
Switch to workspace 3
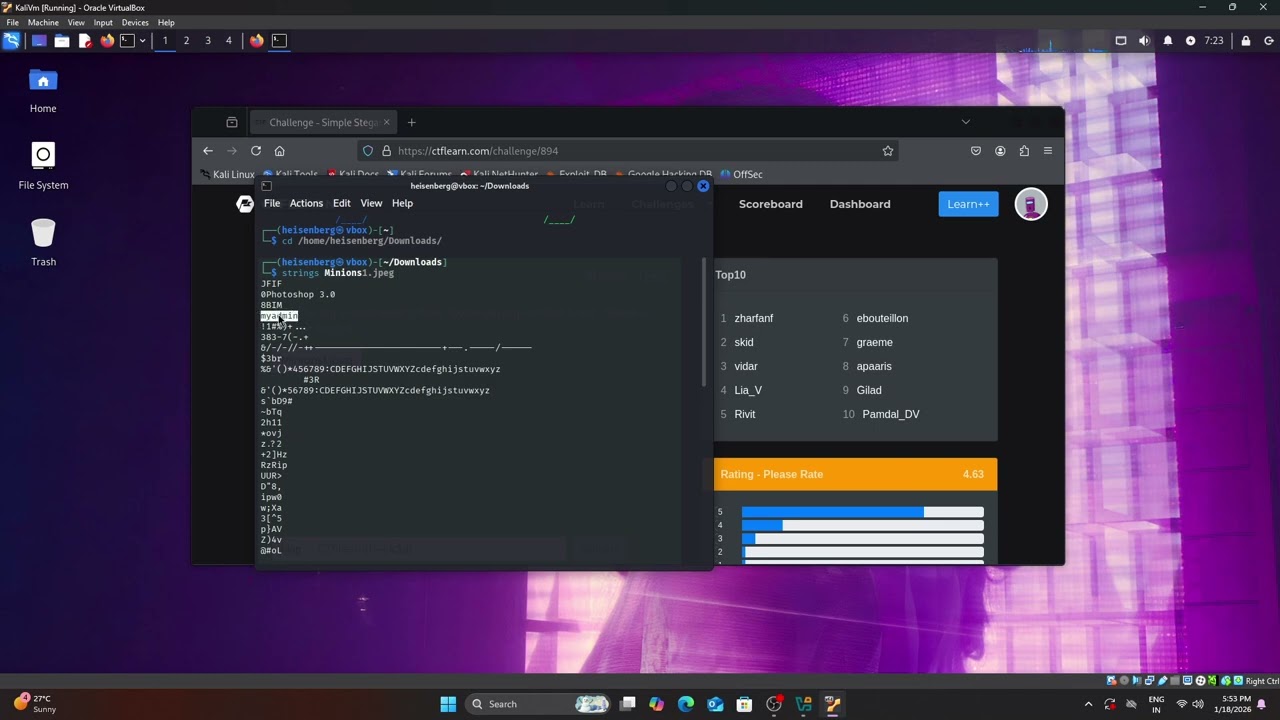pyautogui.click(x=208, y=41)
